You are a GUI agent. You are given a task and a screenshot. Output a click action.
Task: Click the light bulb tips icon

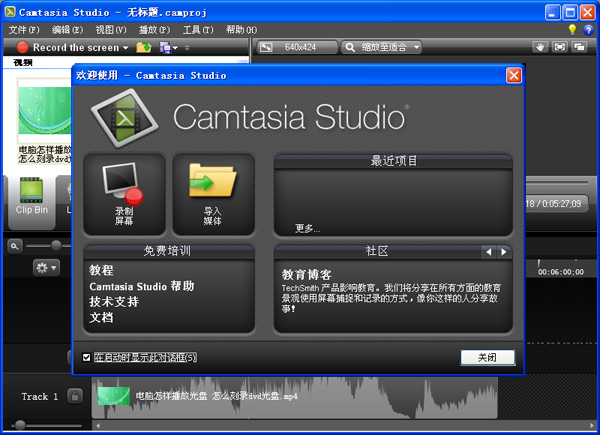pos(572,29)
